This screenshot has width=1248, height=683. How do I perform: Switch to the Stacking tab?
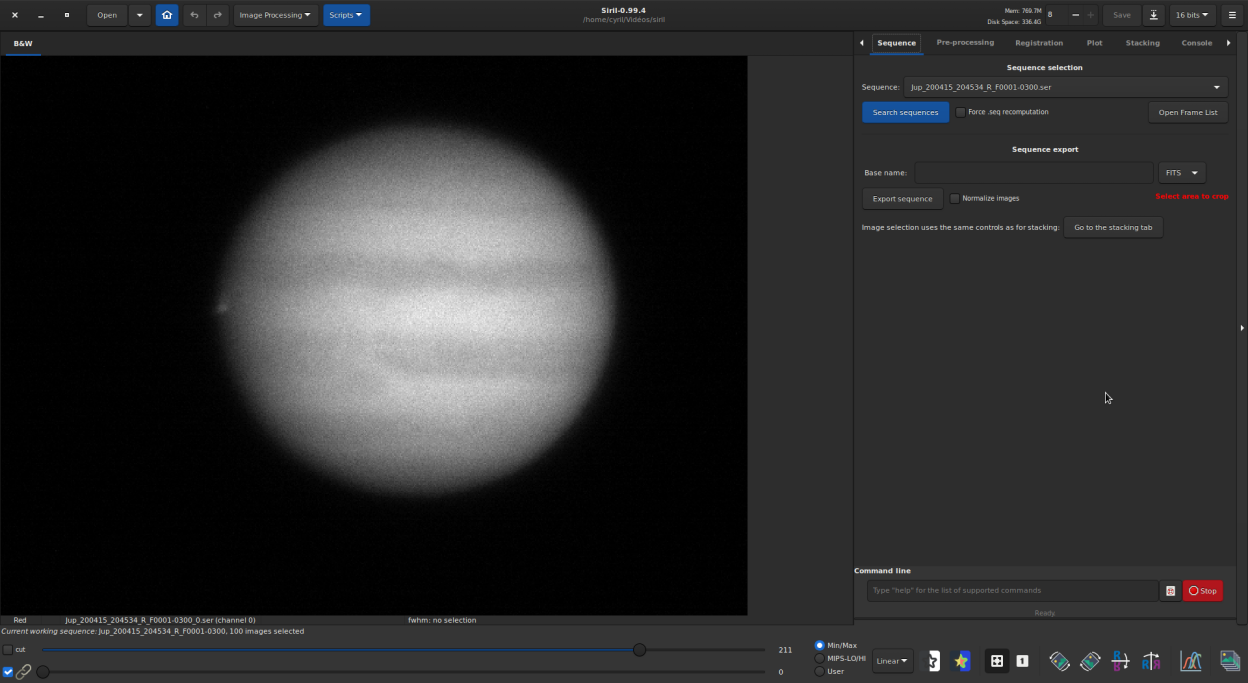(x=1142, y=43)
